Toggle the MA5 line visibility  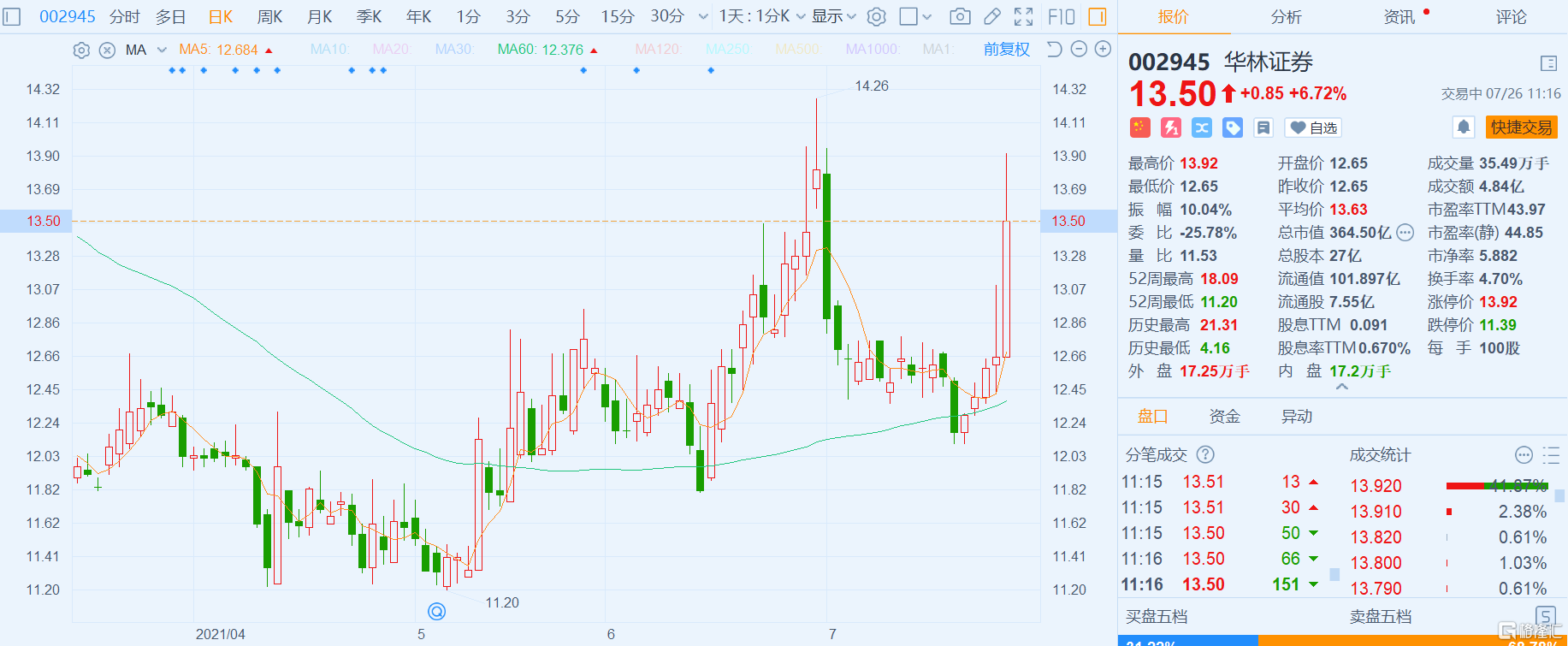pyautogui.click(x=226, y=50)
